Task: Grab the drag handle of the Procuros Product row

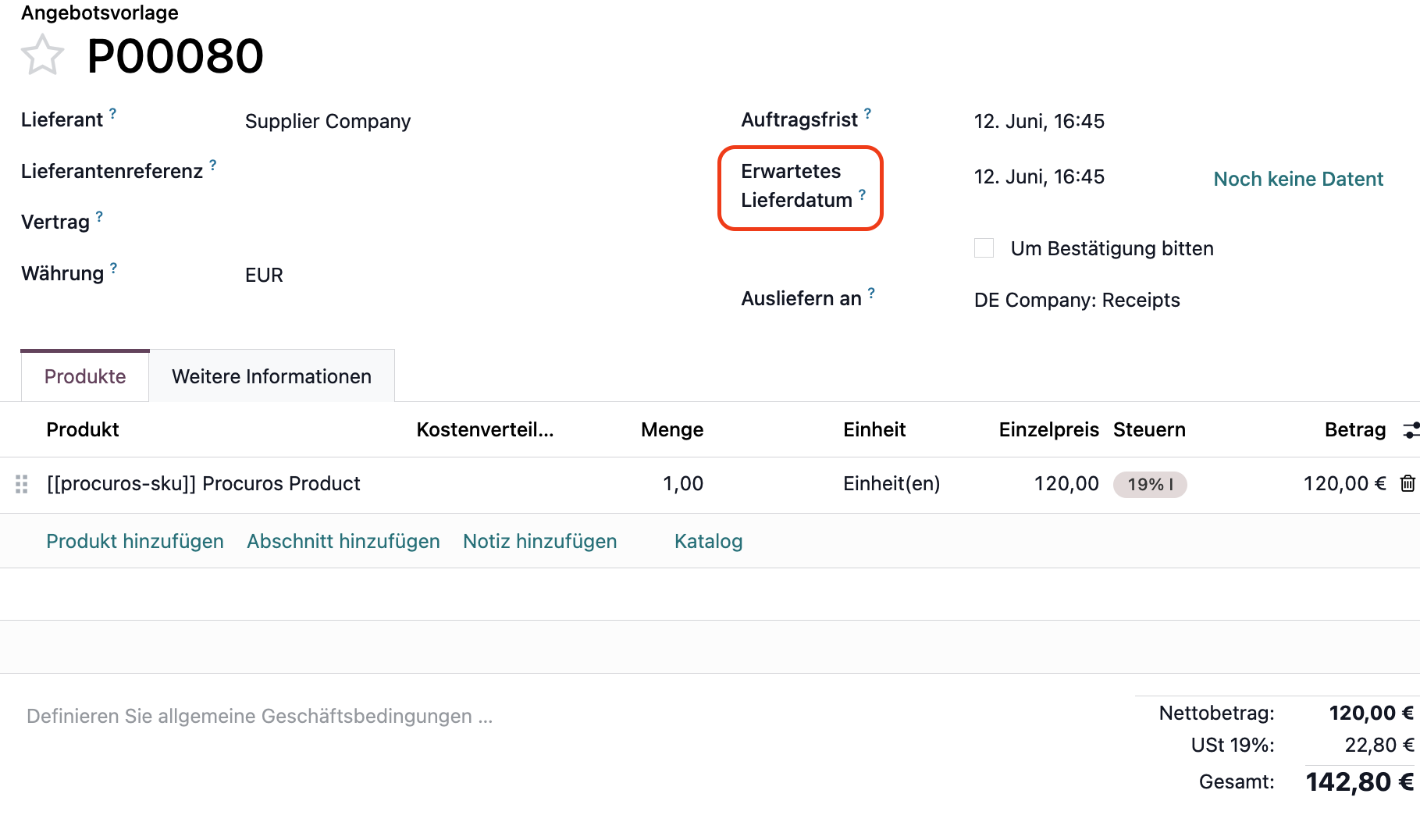Action: tap(22, 484)
